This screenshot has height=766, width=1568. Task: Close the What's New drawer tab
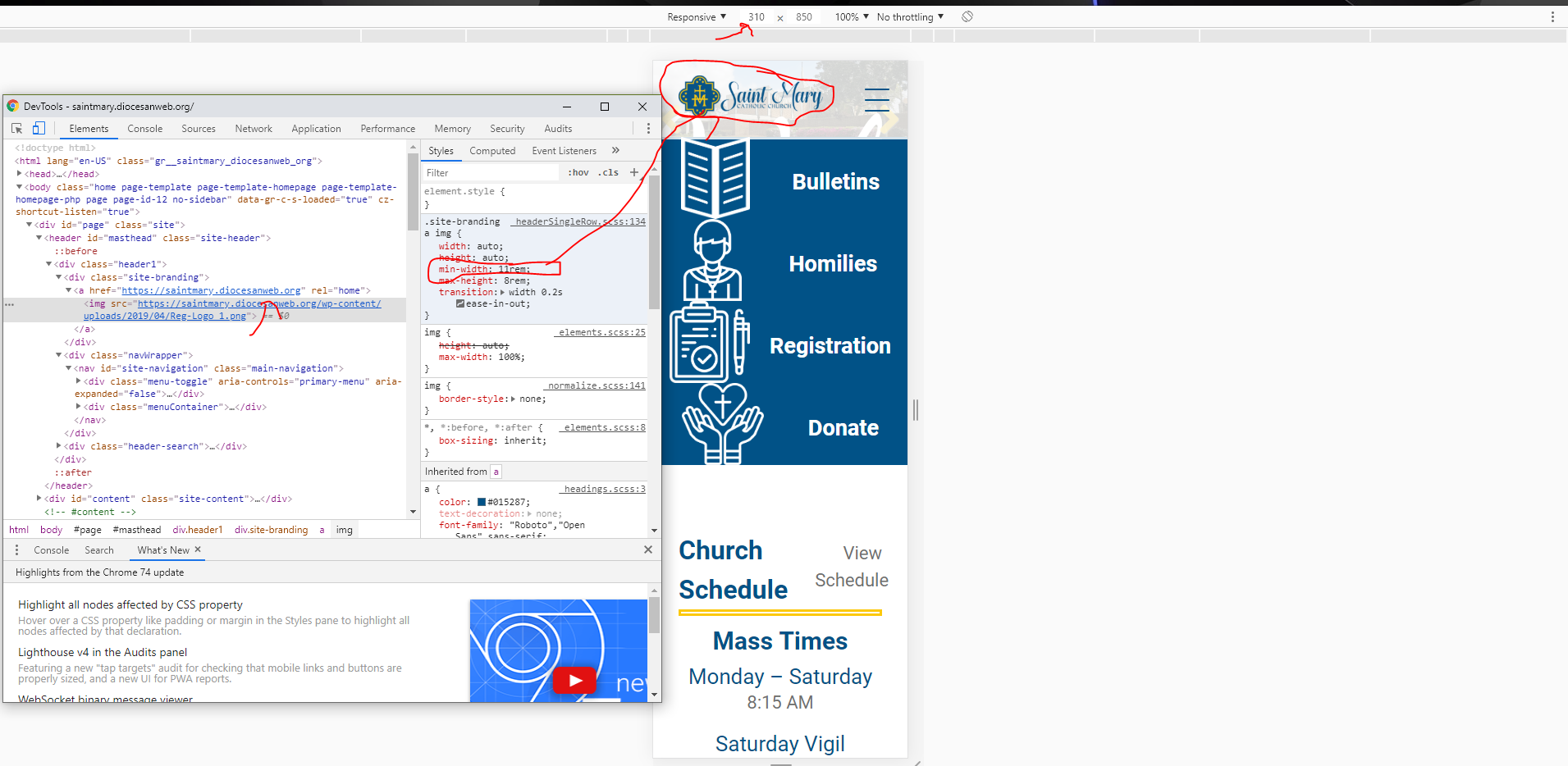(198, 549)
